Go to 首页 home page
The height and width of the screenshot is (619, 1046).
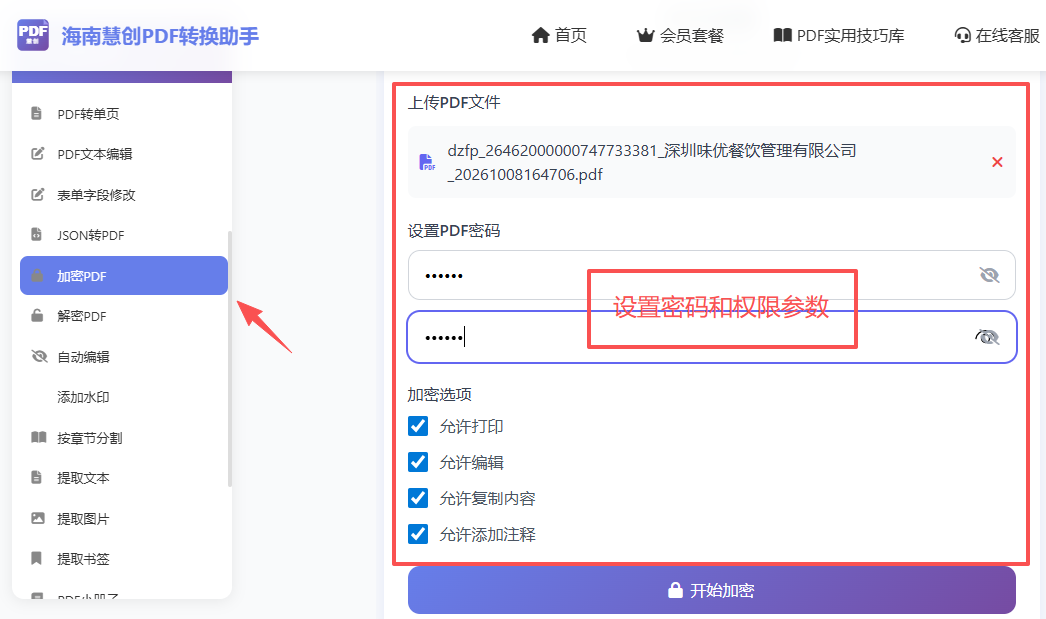click(559, 35)
